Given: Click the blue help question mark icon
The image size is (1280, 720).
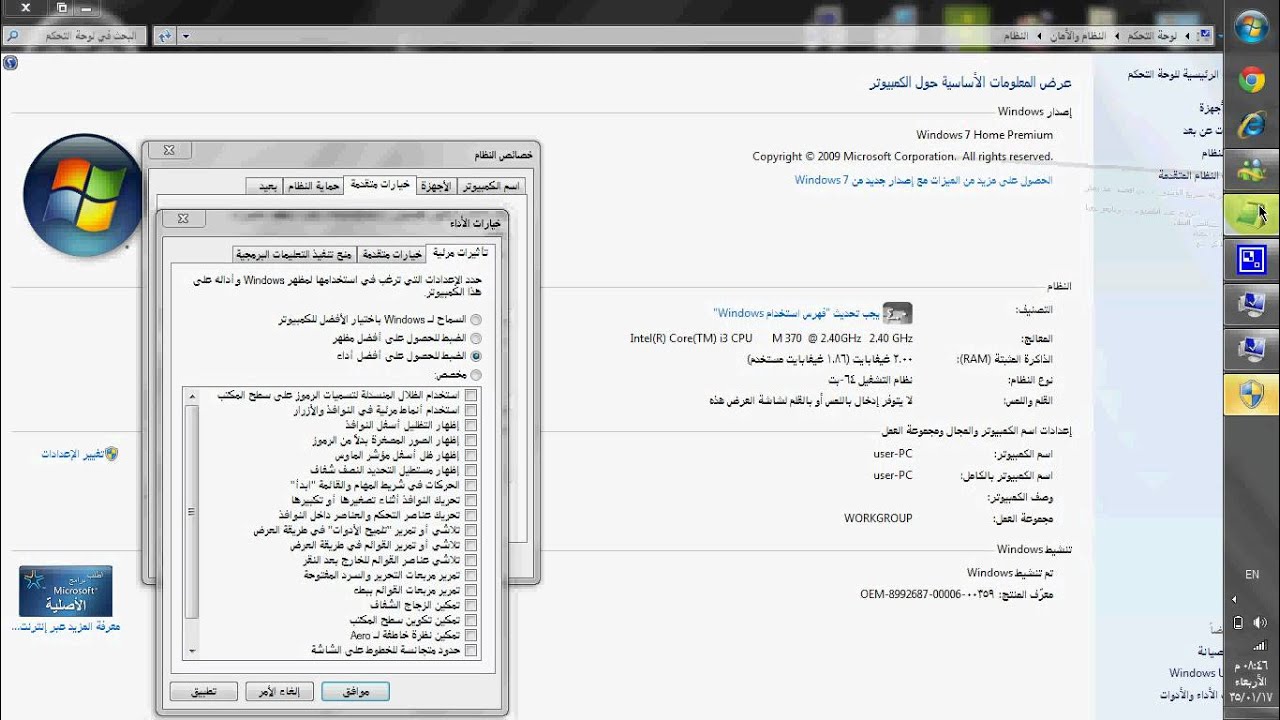Looking at the screenshot, I should [x=10, y=62].
